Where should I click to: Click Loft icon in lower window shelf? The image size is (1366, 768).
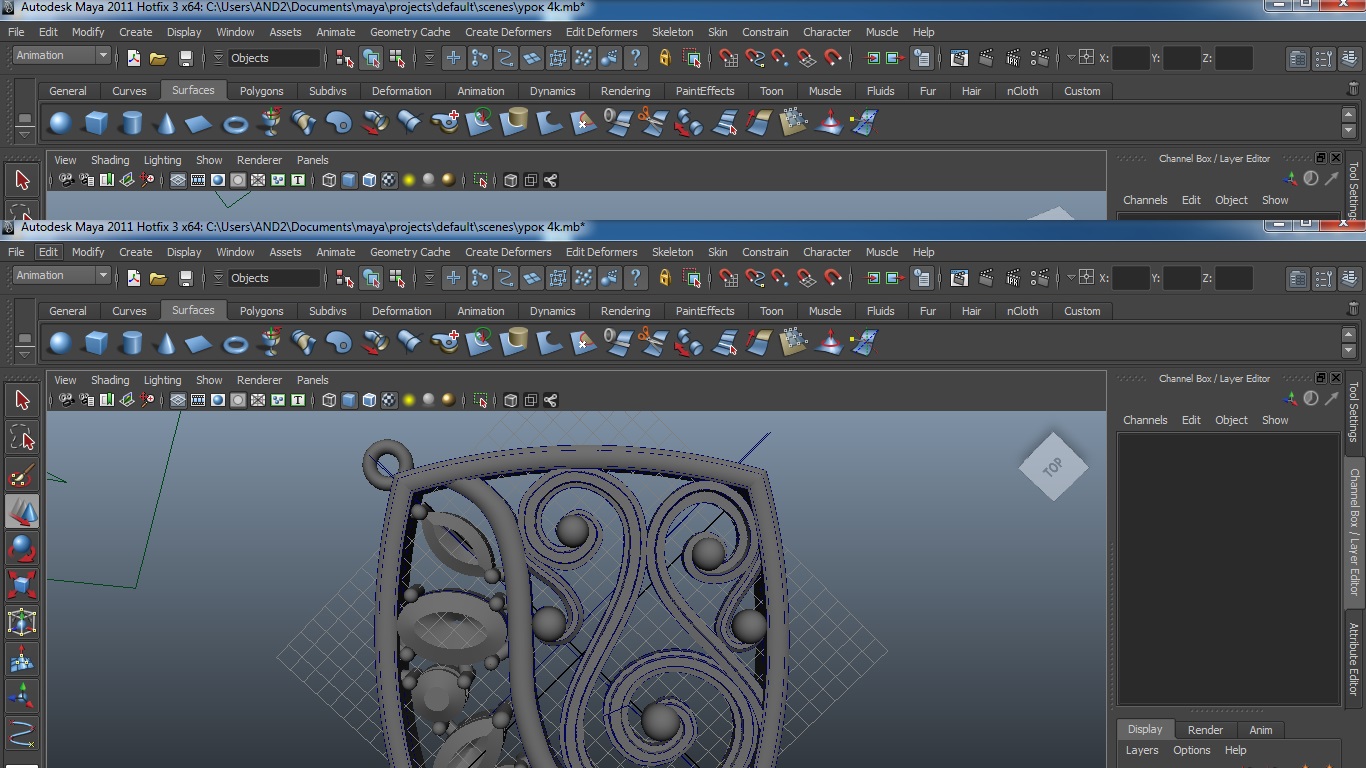[x=304, y=343]
